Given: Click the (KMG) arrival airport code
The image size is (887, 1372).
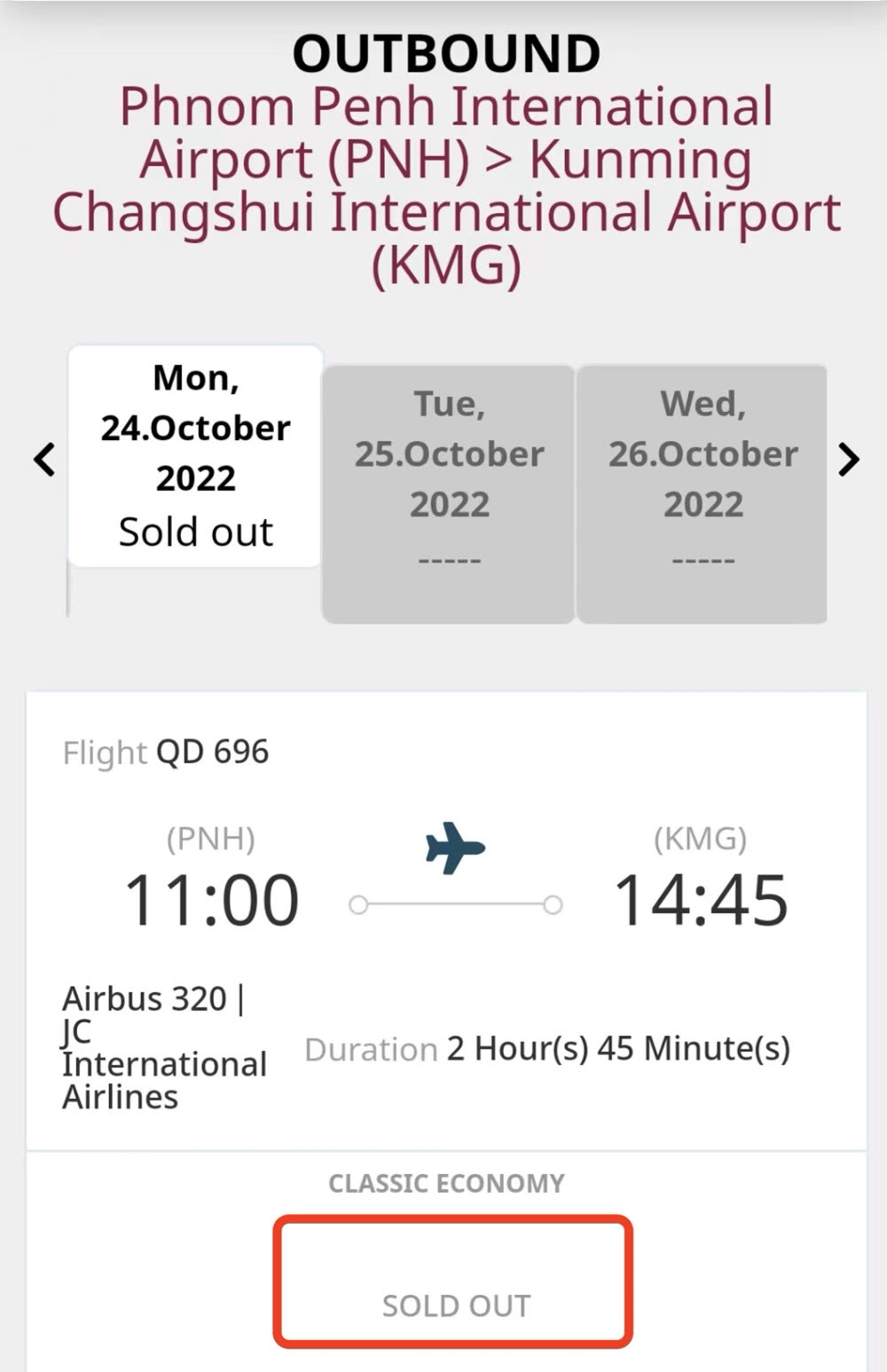Looking at the screenshot, I should click(700, 839).
